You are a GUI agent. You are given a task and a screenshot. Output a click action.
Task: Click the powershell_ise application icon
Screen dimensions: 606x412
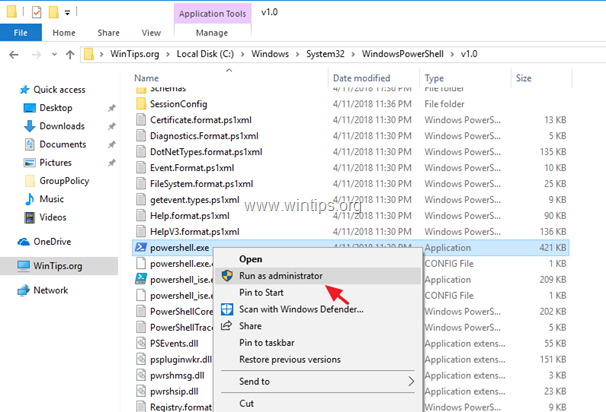point(141,279)
